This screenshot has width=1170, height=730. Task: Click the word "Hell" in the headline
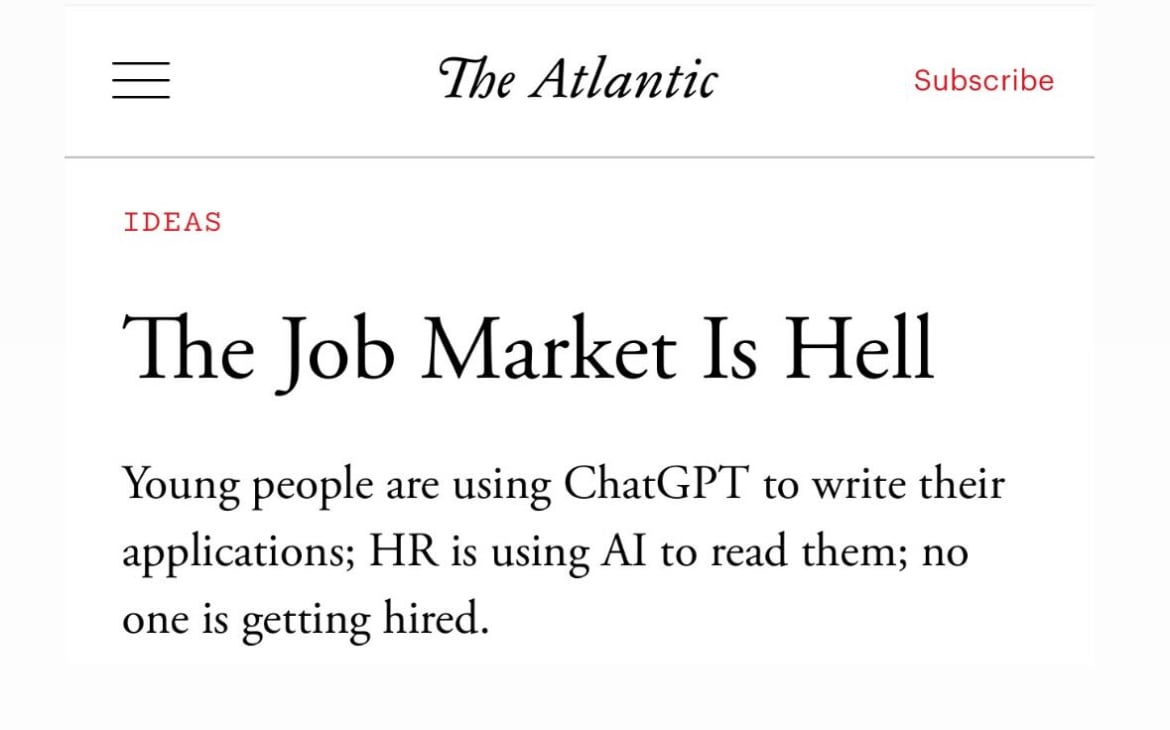click(x=859, y=350)
